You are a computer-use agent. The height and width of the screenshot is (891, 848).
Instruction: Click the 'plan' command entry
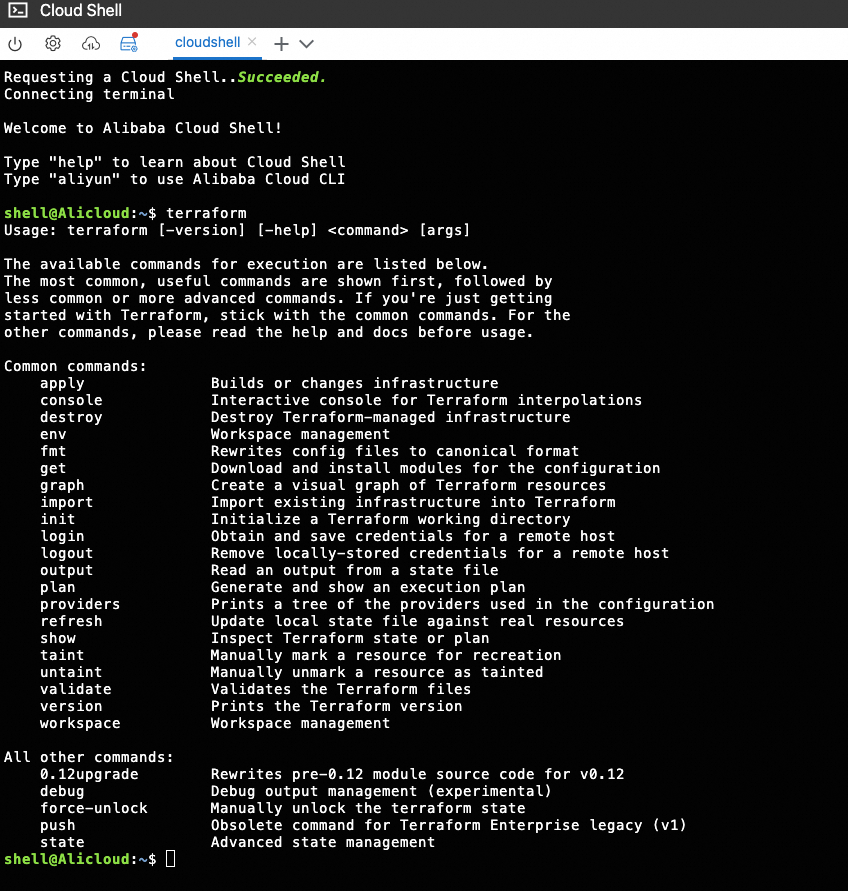(x=57, y=588)
